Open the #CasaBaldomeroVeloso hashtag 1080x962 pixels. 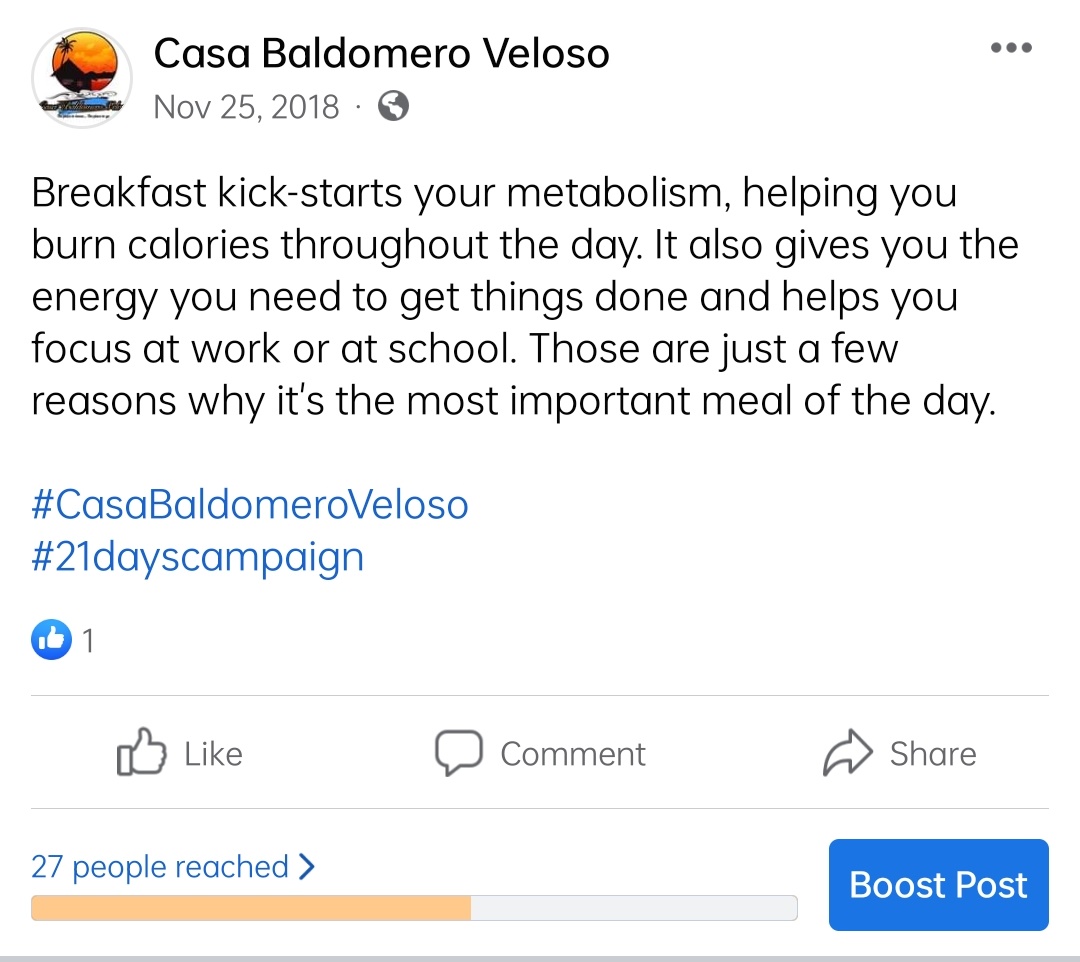250,505
